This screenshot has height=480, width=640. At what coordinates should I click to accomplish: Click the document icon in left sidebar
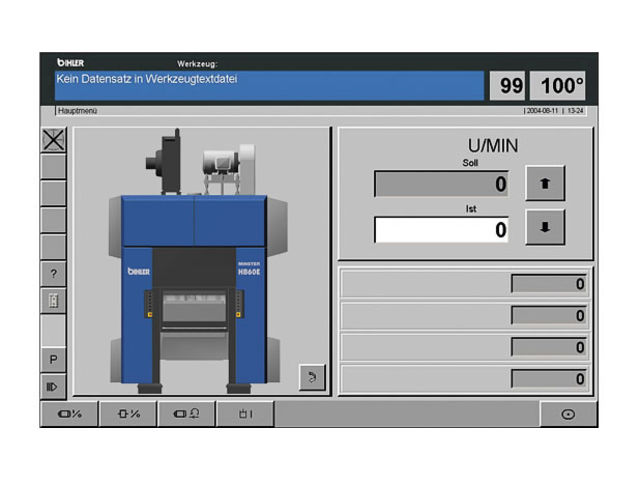click(53, 300)
